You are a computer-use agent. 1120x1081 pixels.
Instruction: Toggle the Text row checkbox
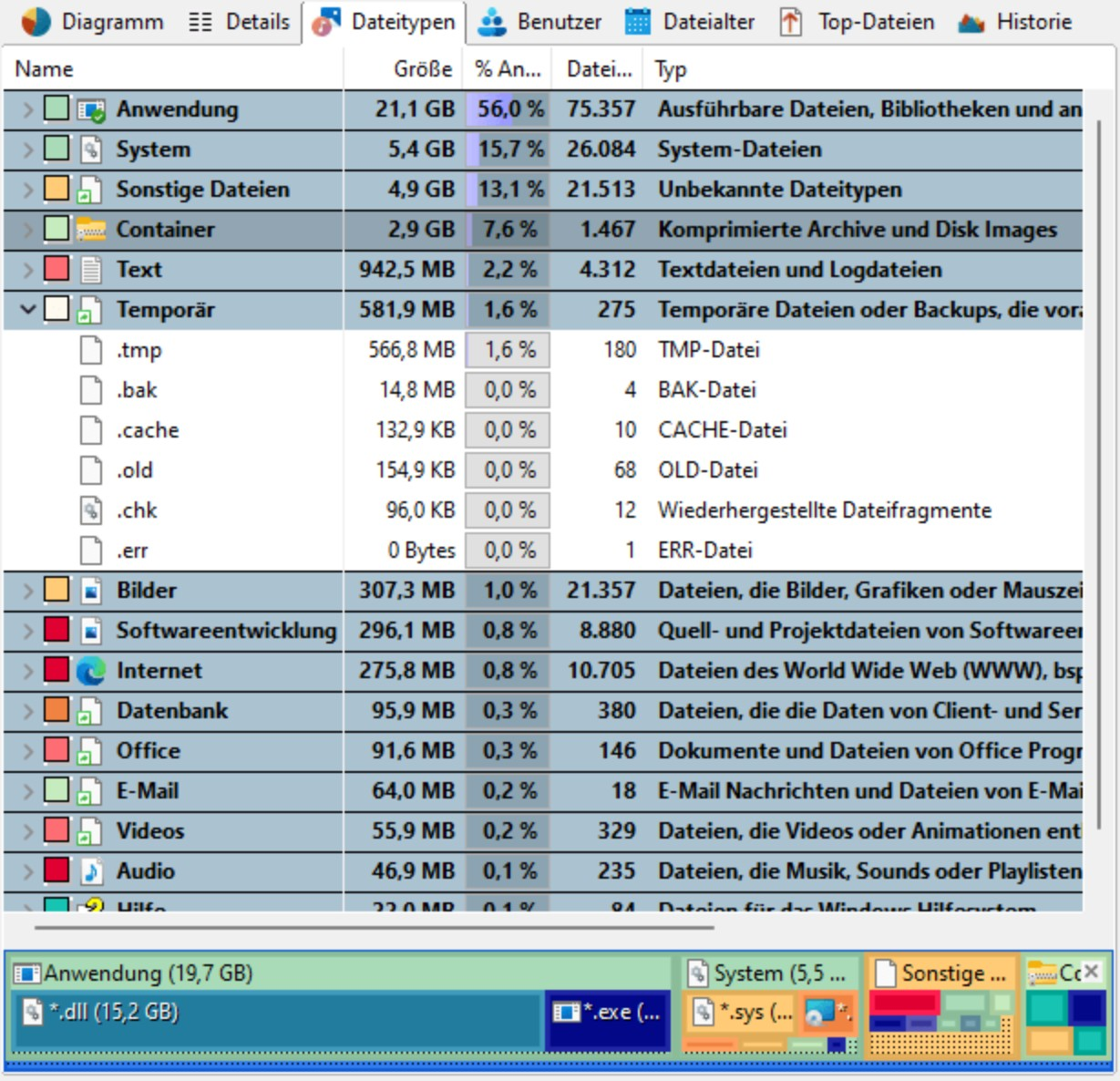click(57, 270)
